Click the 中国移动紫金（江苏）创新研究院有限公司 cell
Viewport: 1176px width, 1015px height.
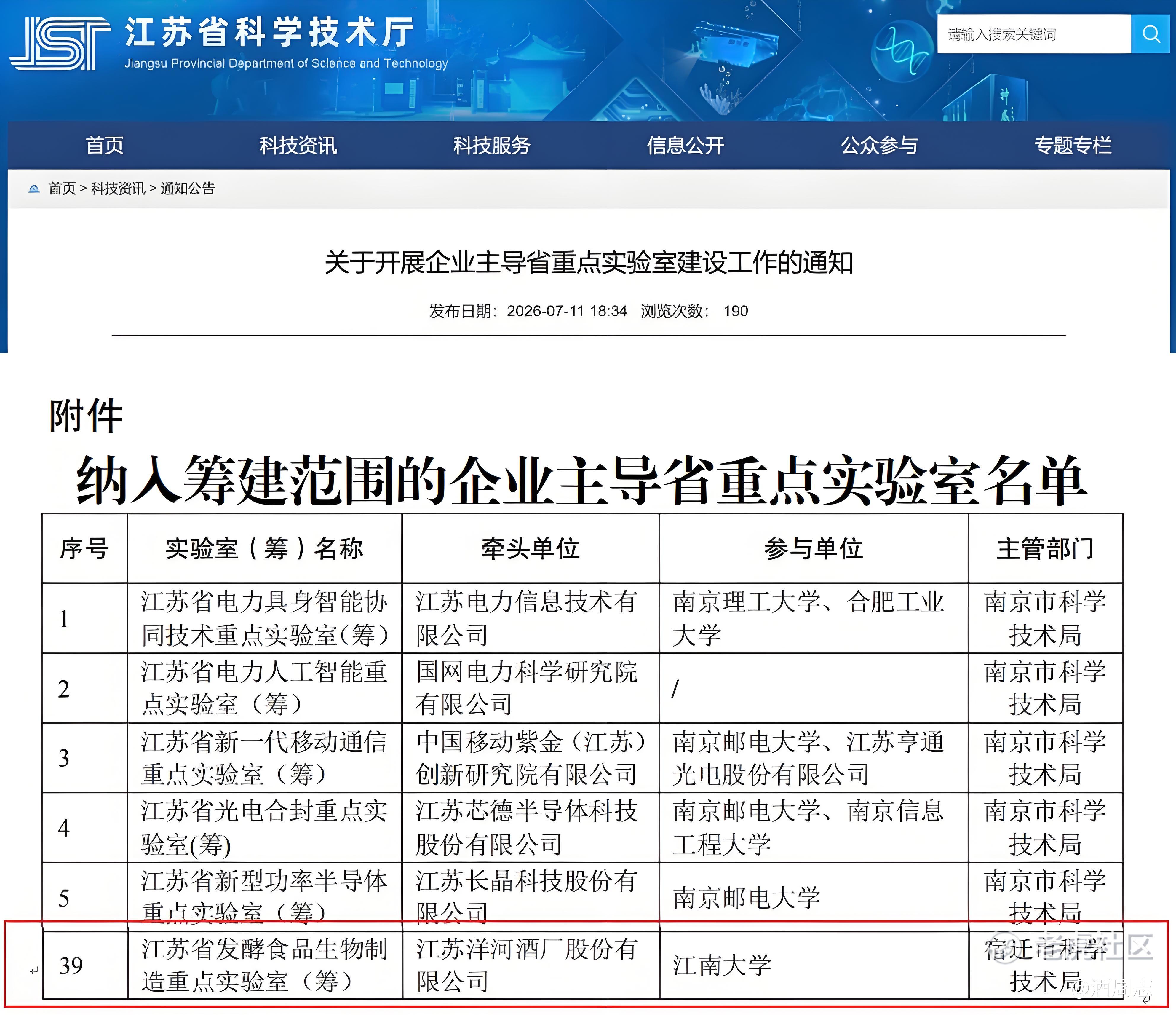pos(531,758)
